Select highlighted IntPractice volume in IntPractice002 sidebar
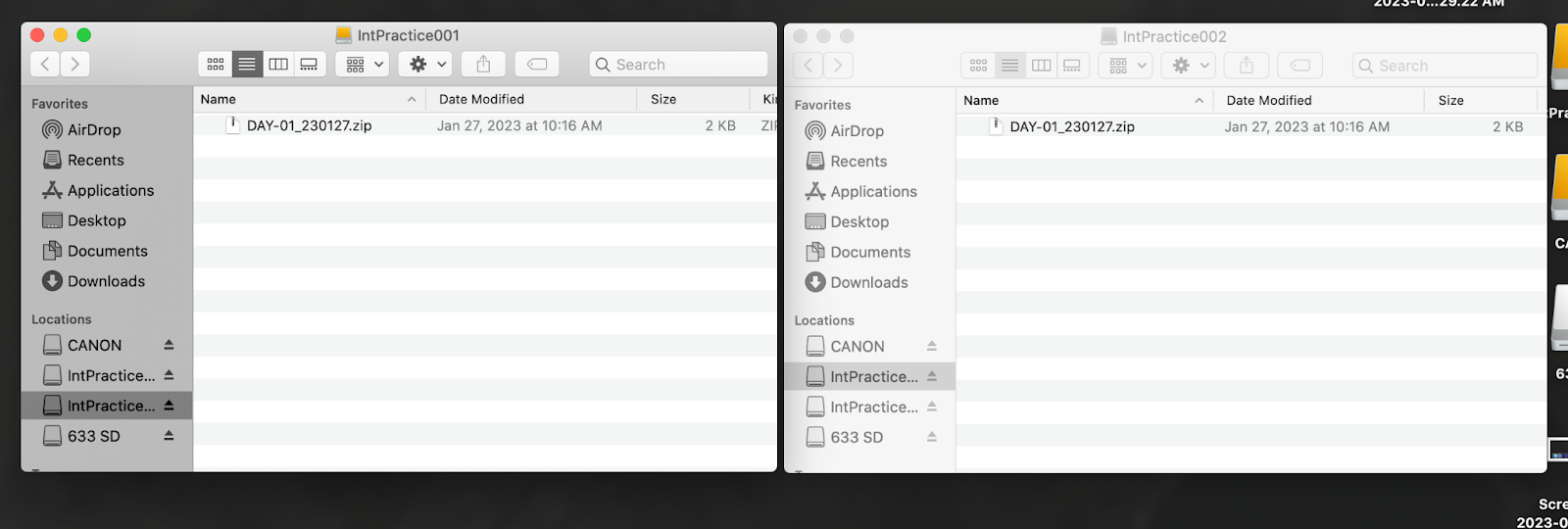 pos(870,376)
